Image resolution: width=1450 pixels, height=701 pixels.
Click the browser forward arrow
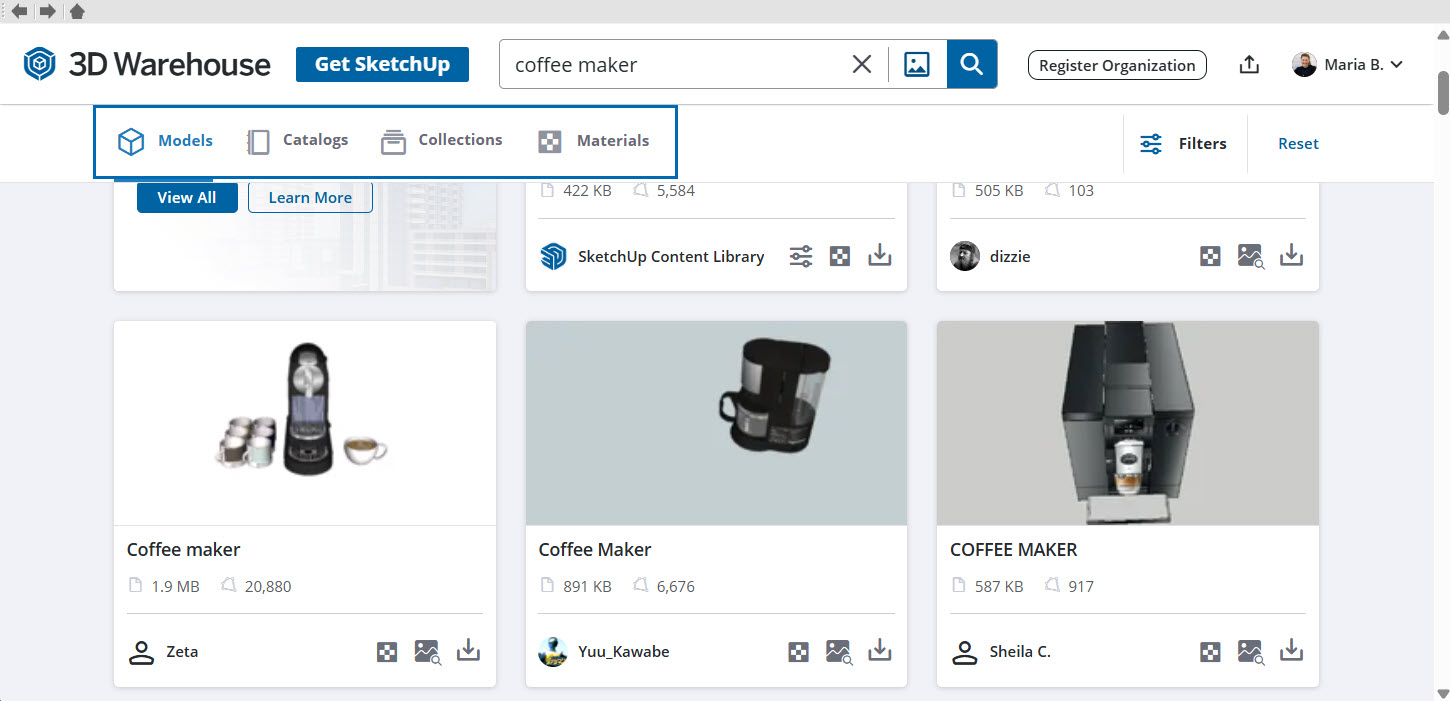tap(47, 11)
